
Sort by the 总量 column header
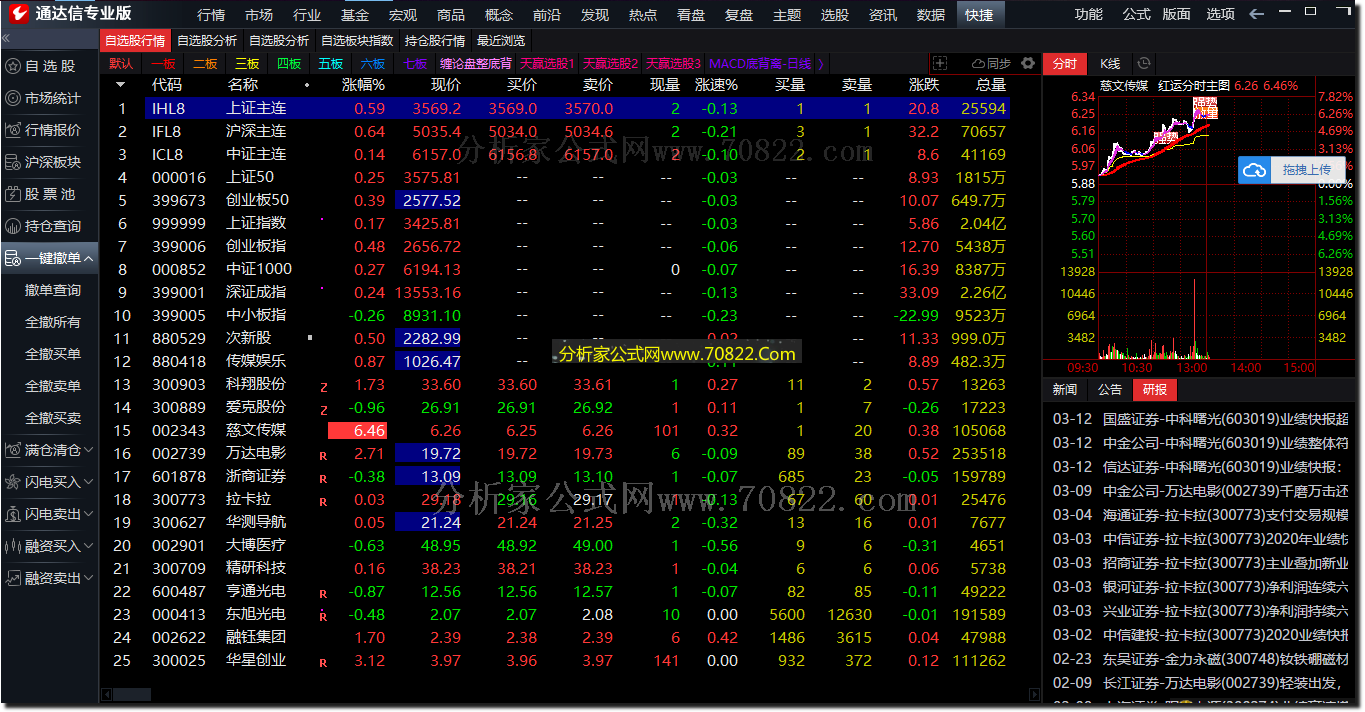coord(990,85)
